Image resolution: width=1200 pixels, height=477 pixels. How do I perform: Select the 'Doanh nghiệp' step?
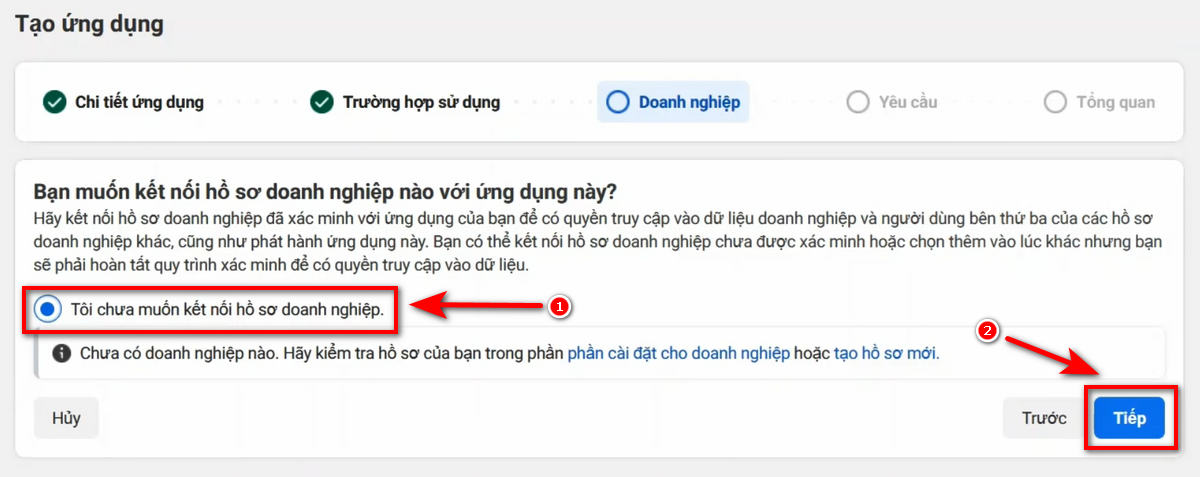[673, 102]
